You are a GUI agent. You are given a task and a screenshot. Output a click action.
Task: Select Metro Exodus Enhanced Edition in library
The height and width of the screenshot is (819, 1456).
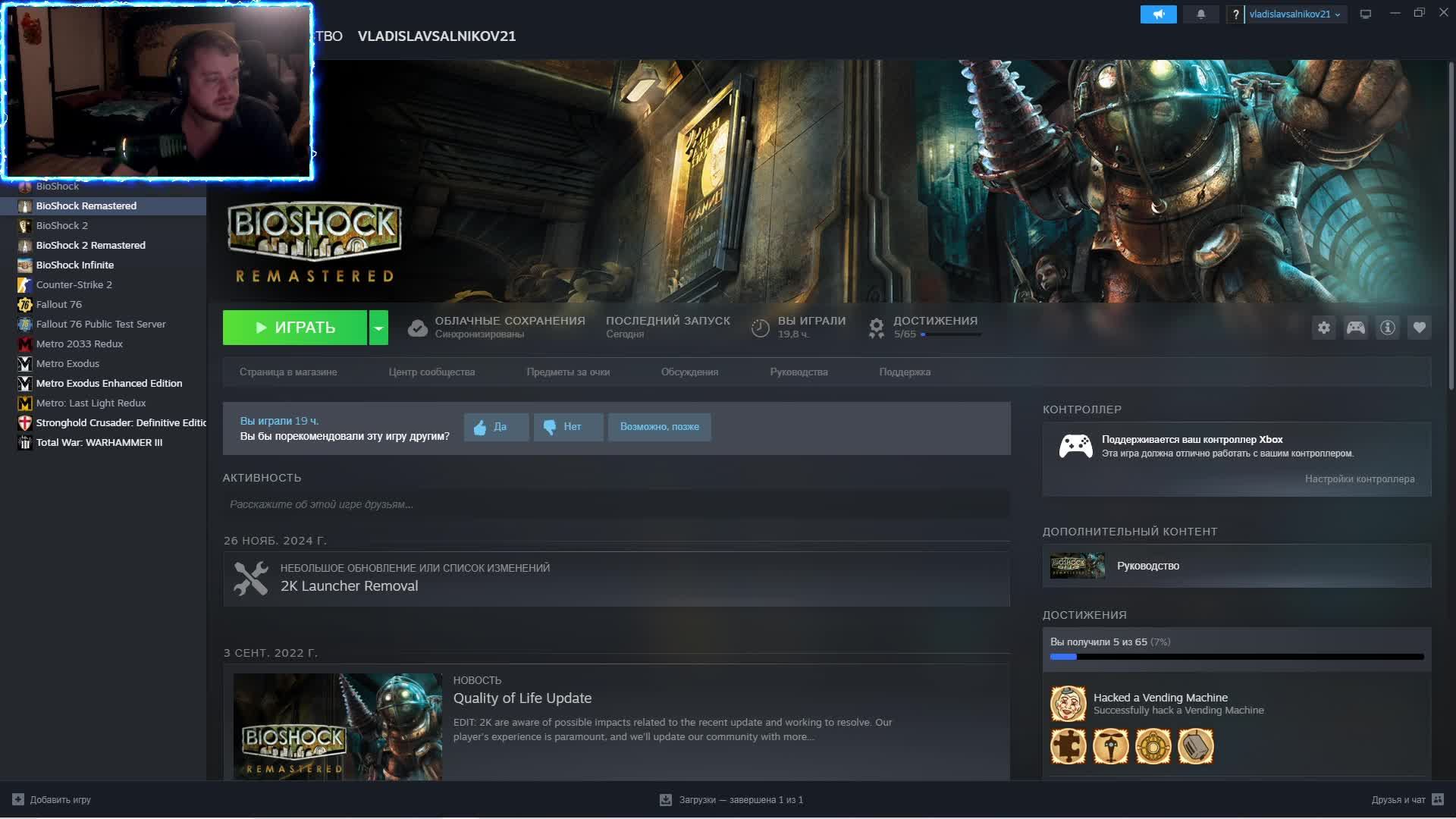108,384
